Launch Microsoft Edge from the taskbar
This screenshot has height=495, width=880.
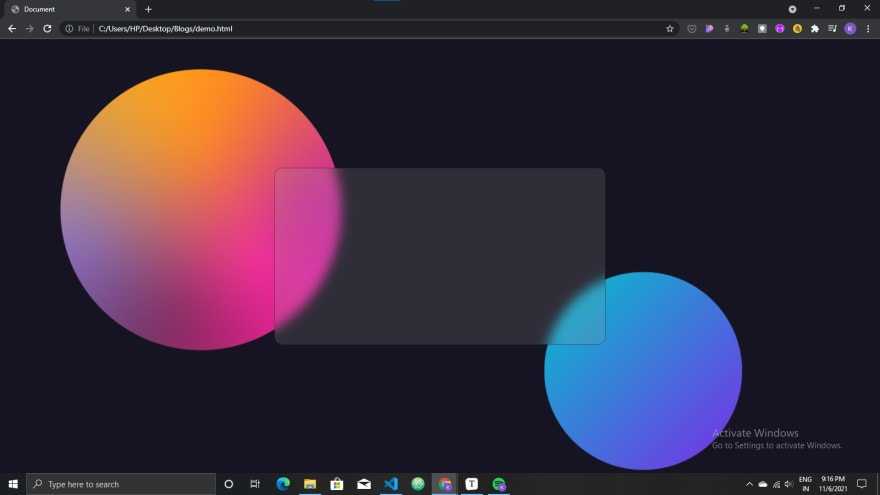(283, 484)
